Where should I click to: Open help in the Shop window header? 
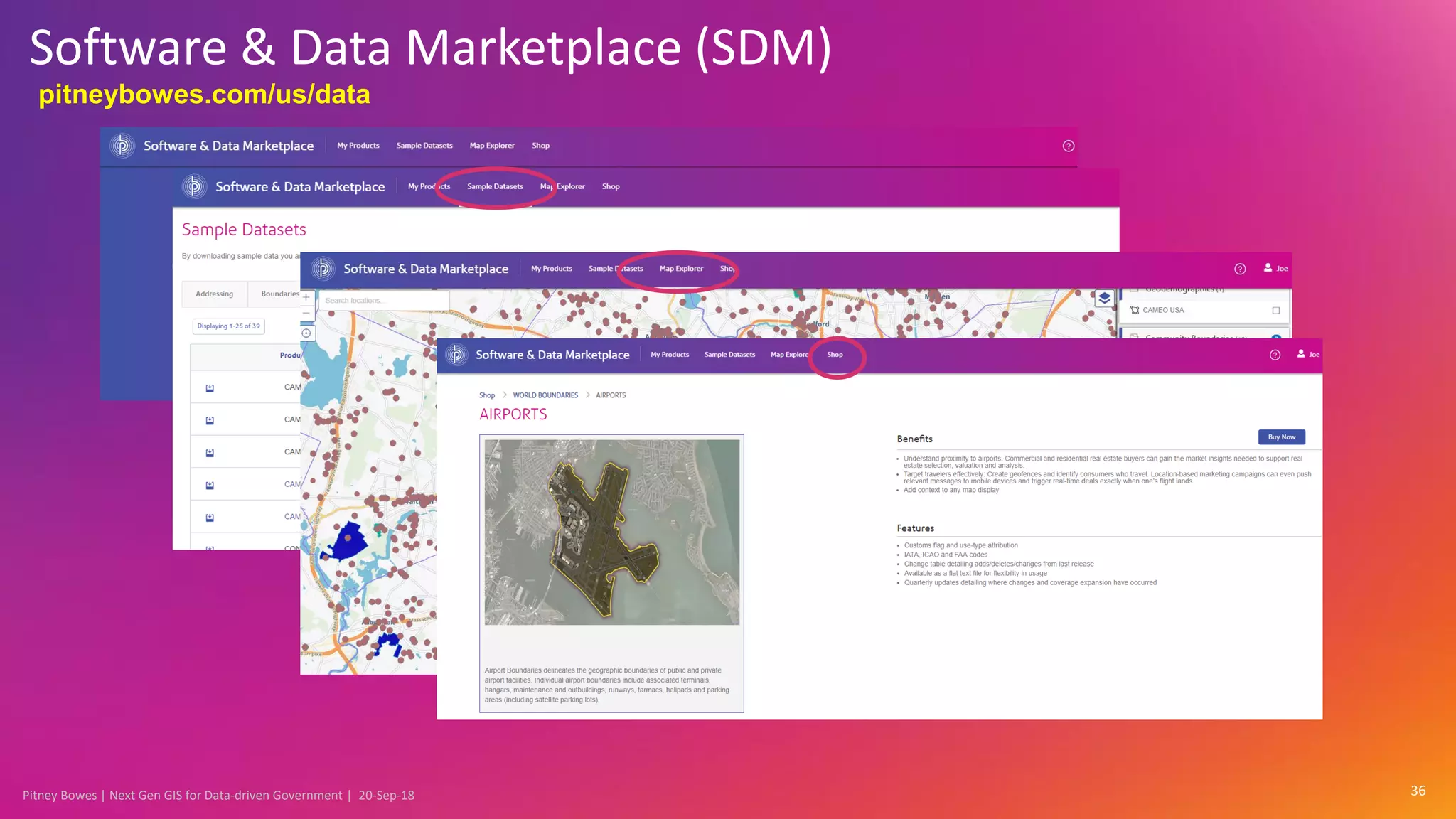tap(1275, 355)
